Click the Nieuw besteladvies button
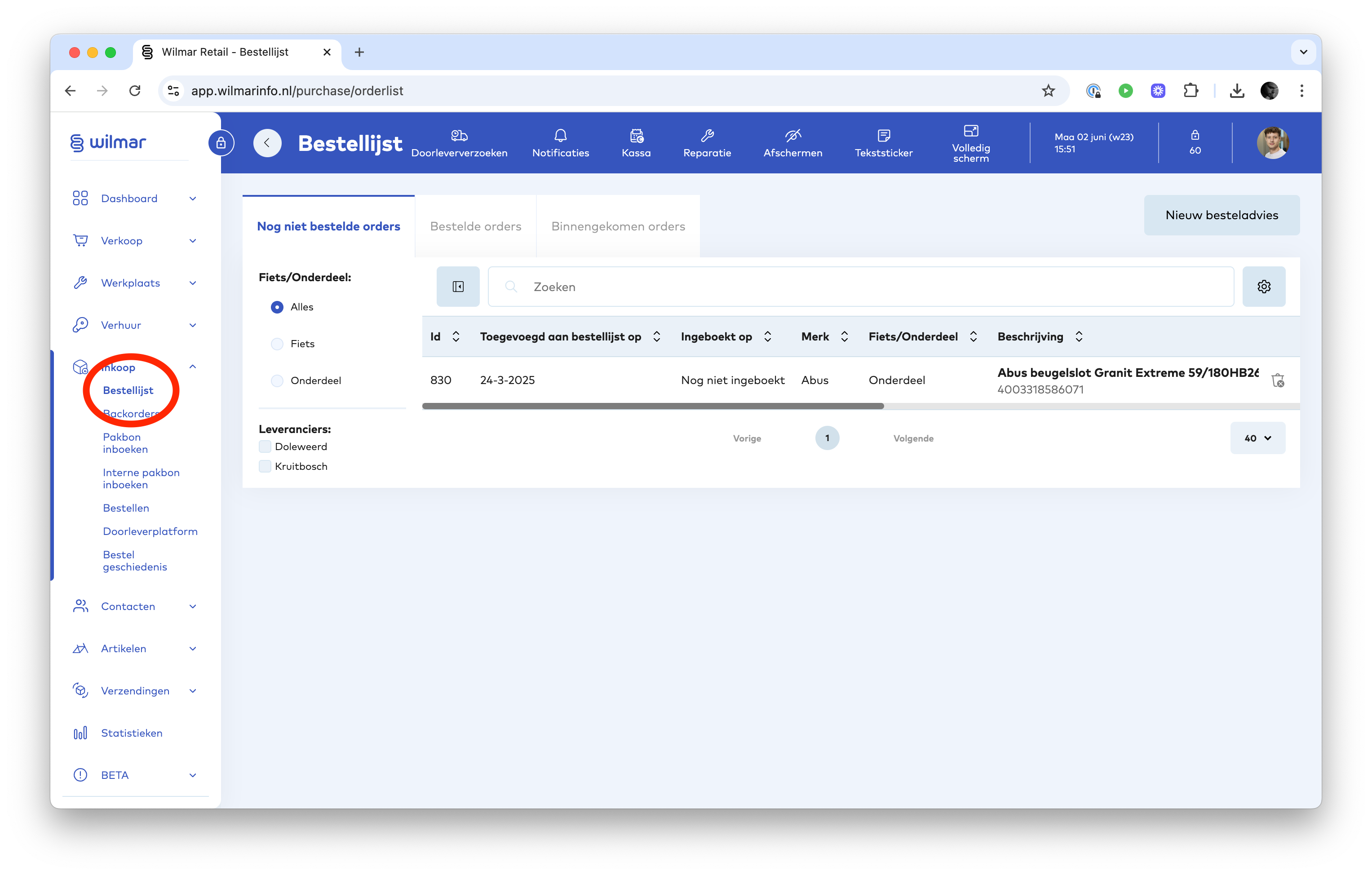 [x=1221, y=215]
